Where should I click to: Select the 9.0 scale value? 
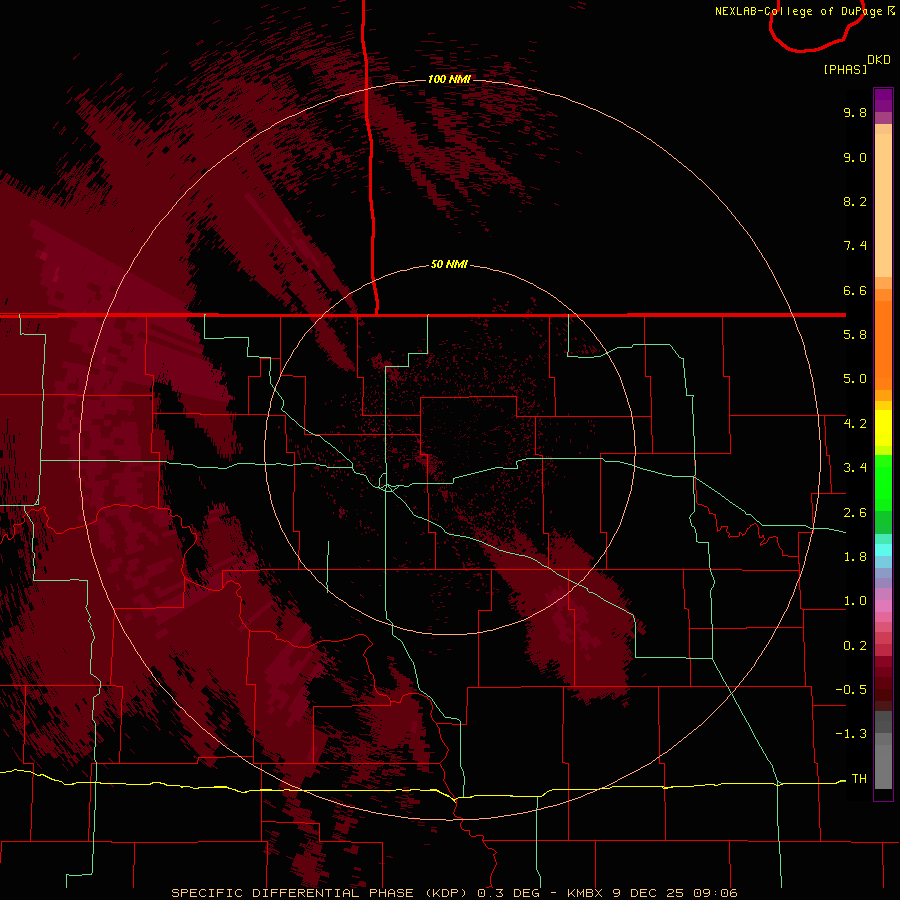(855, 157)
